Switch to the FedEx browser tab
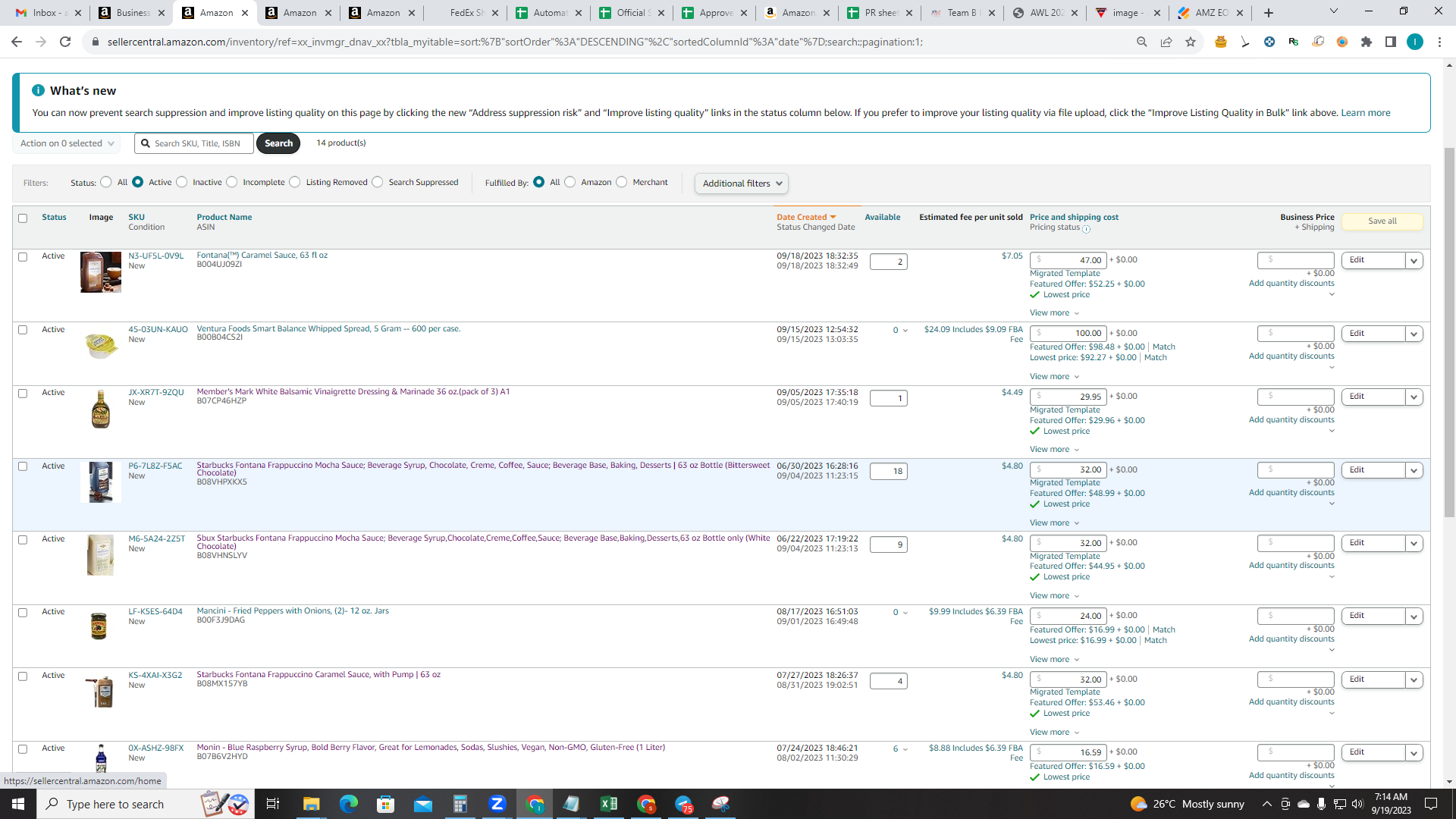 466,13
